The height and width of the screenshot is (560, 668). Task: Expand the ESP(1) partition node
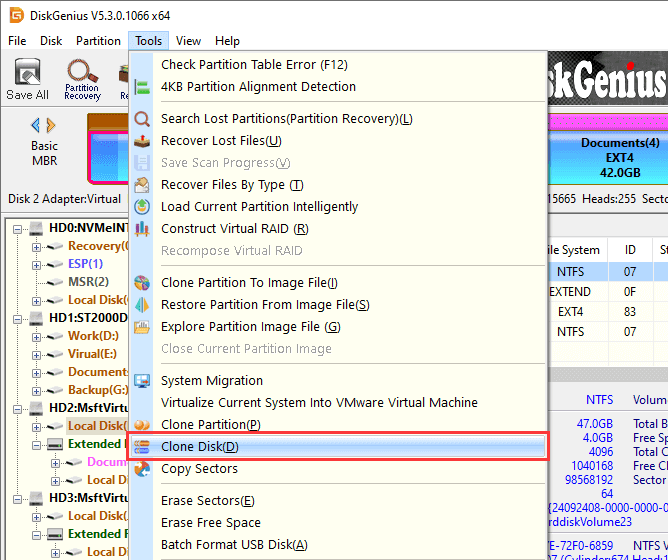click(x=37, y=265)
